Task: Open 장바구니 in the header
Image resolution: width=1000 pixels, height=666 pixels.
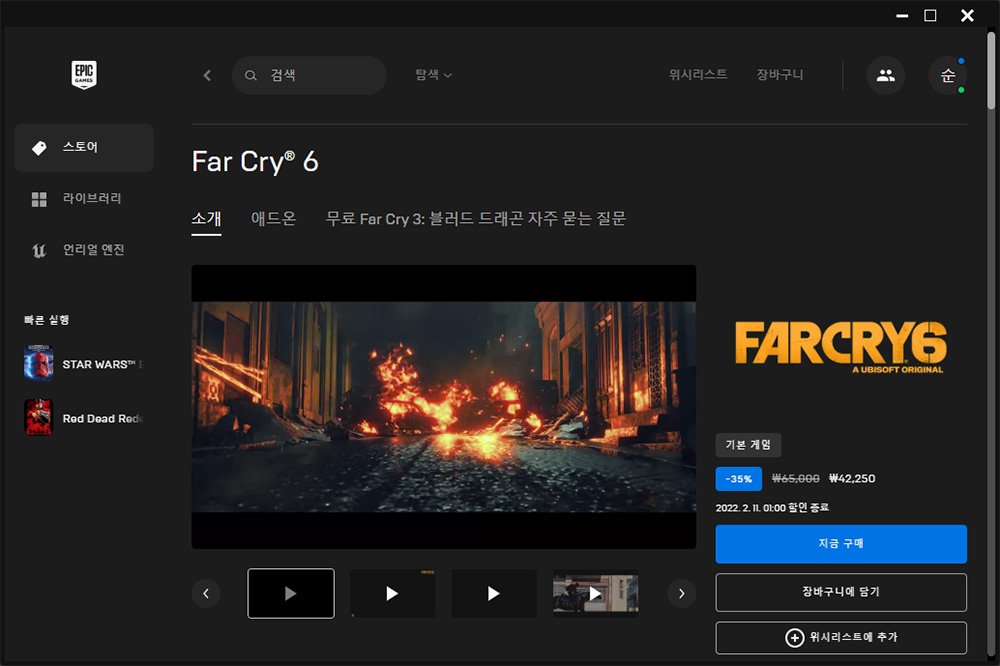Action: [779, 75]
